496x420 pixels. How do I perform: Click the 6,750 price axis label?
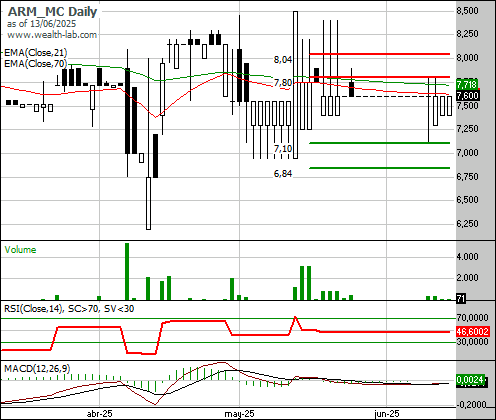pyautogui.click(x=467, y=176)
